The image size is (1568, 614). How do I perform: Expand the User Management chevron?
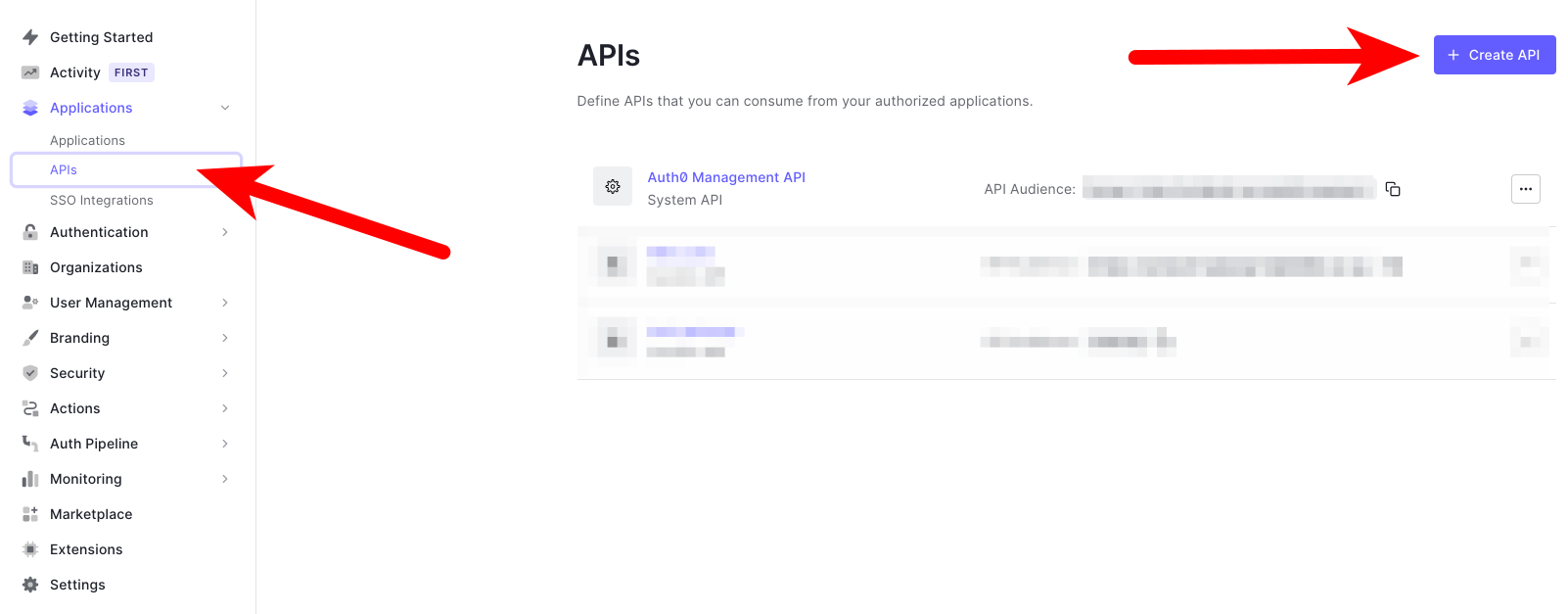(225, 303)
